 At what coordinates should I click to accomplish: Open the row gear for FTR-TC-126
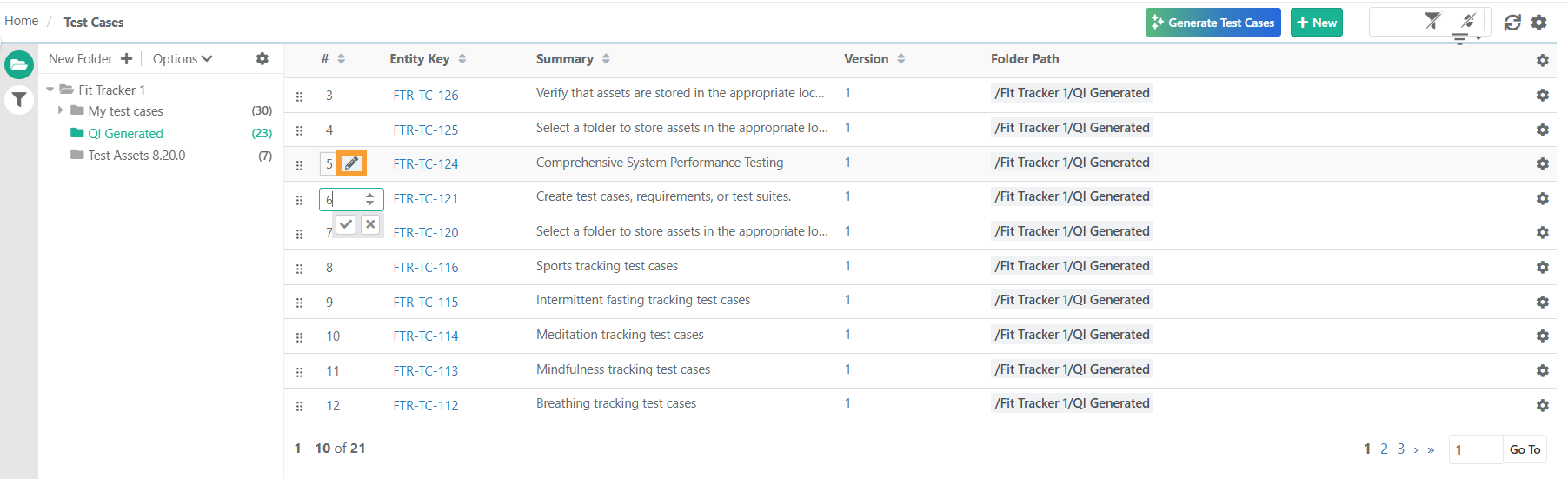1542,95
